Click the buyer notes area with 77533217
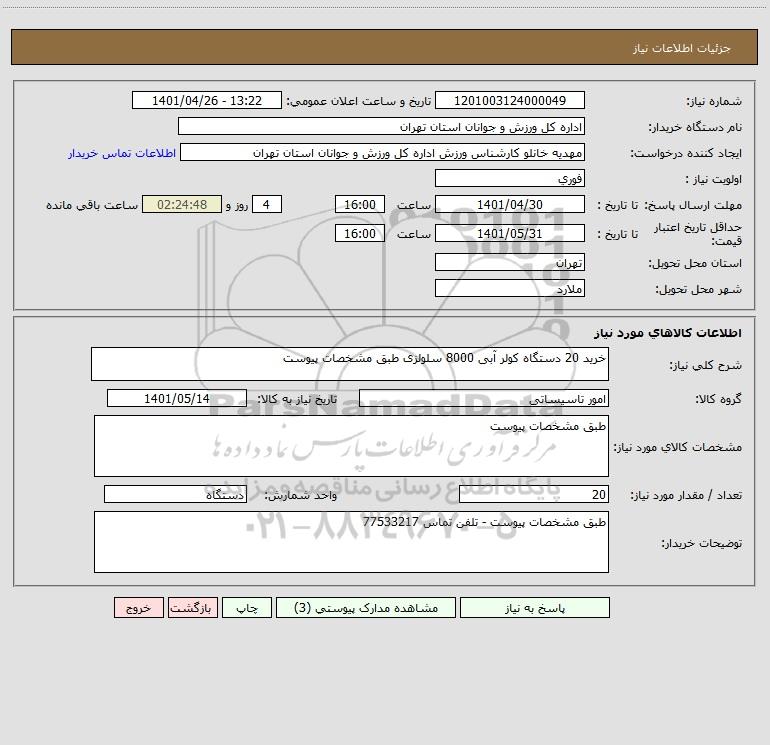The image size is (770, 745). click(351, 542)
